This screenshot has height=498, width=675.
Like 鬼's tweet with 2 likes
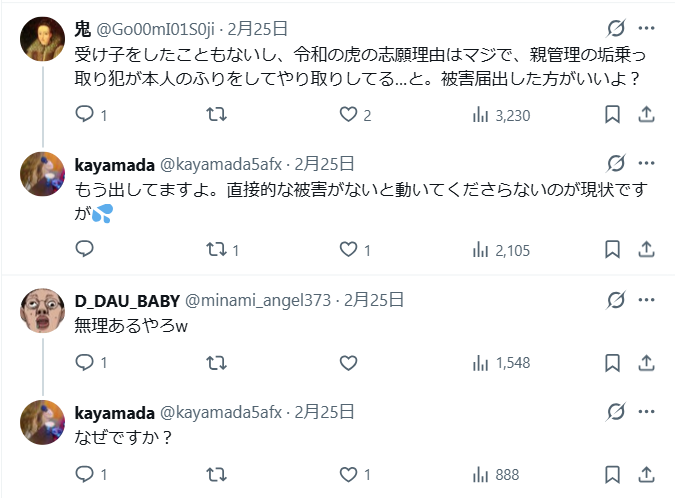coord(348,115)
